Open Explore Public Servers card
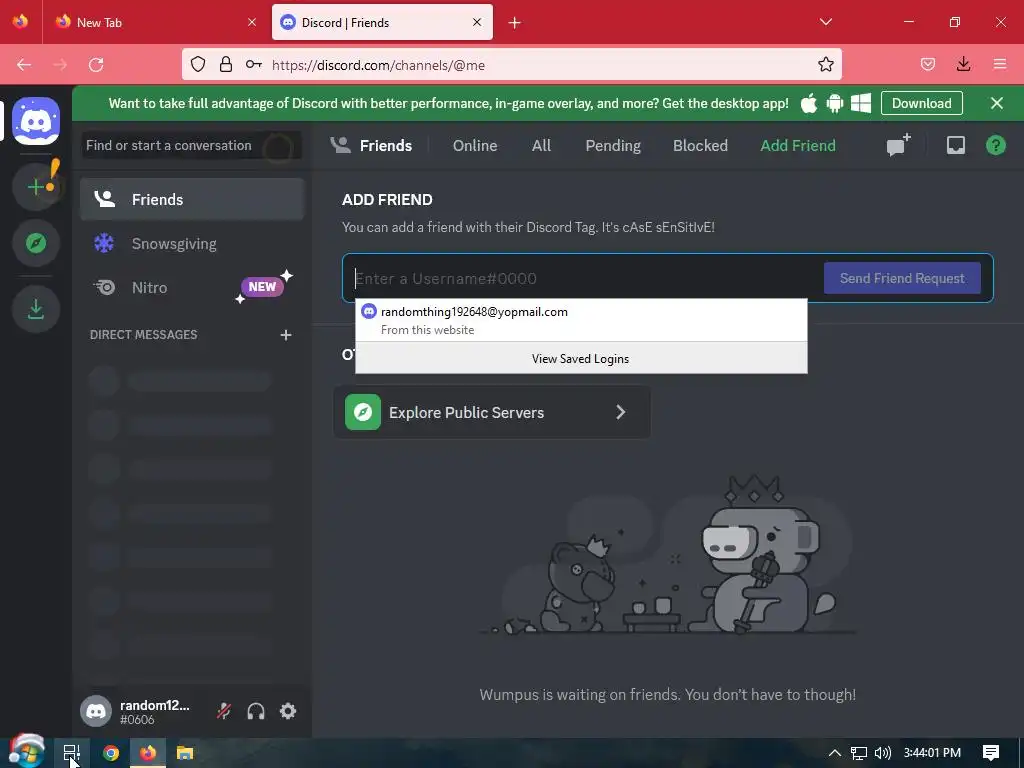This screenshot has height=768, width=1024. (x=492, y=412)
